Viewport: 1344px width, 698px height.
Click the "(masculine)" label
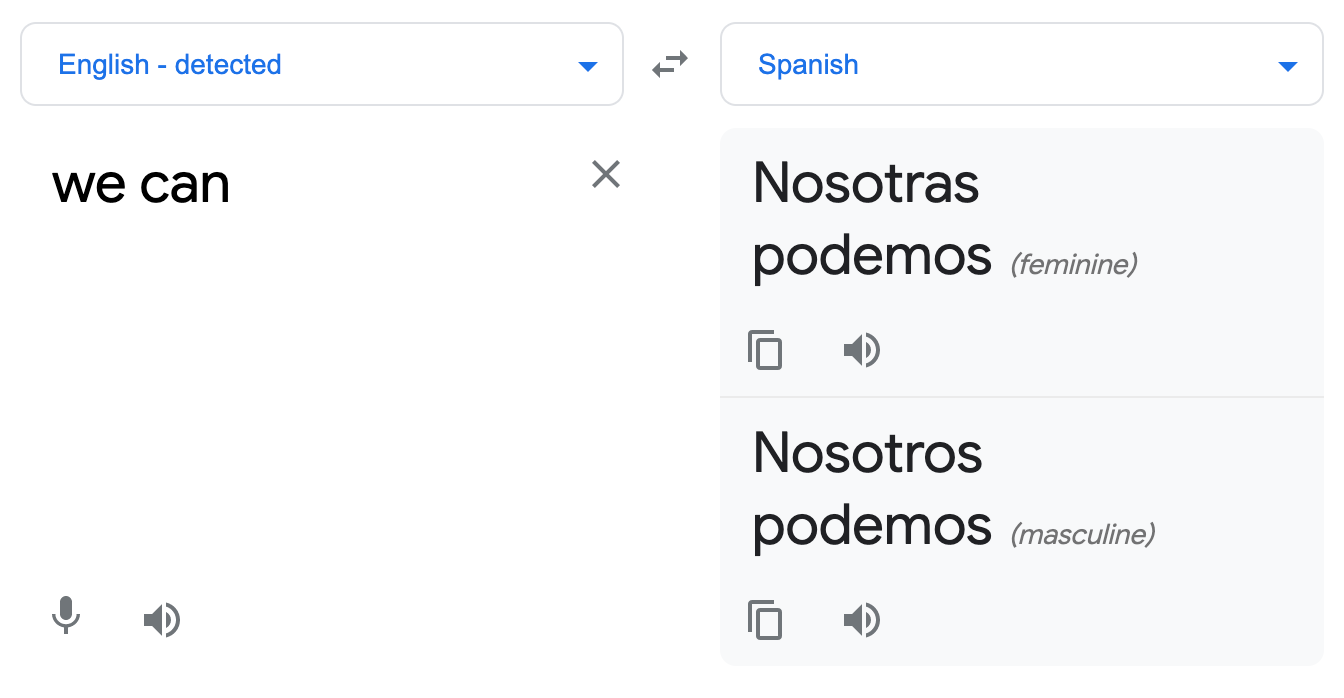[1083, 534]
